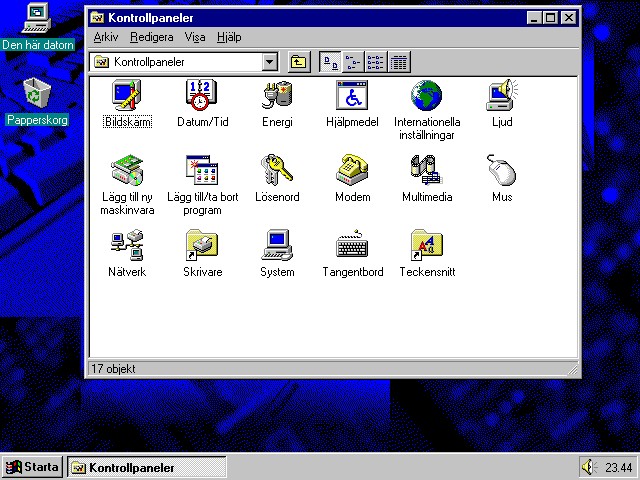Select the Lösenord keys icon
Image resolution: width=640 pixels, height=480 pixels.
(x=277, y=170)
